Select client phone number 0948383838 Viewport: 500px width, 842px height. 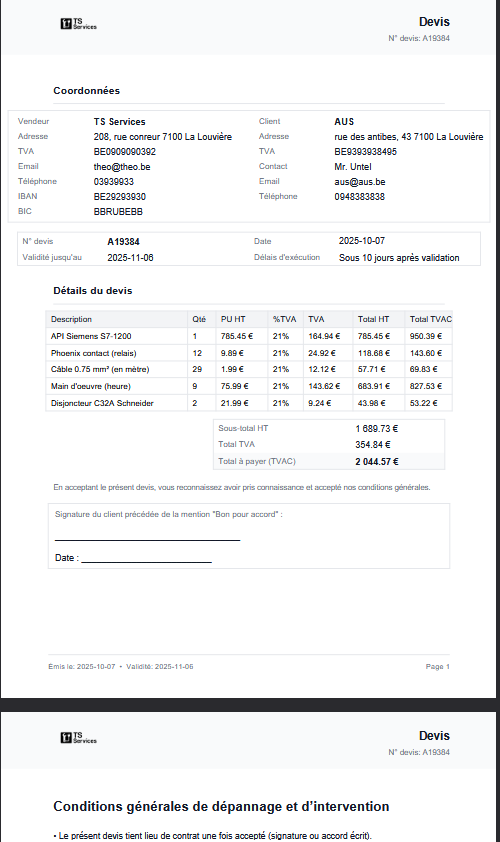click(x=359, y=197)
